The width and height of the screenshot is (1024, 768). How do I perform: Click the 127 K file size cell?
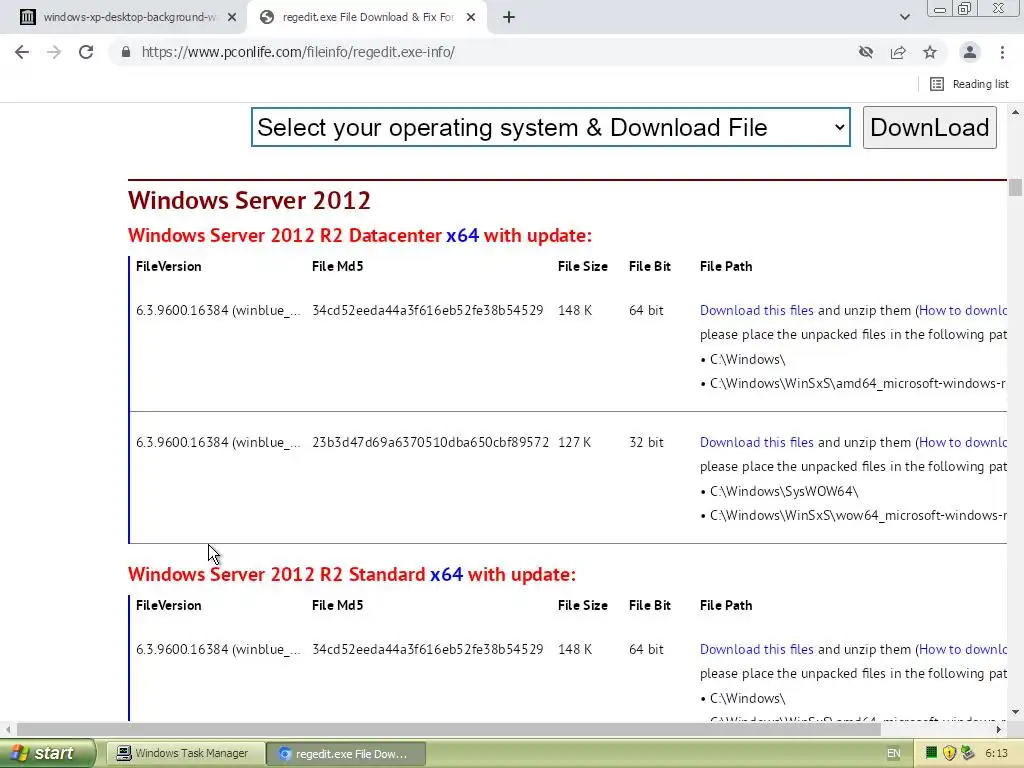[574, 442]
